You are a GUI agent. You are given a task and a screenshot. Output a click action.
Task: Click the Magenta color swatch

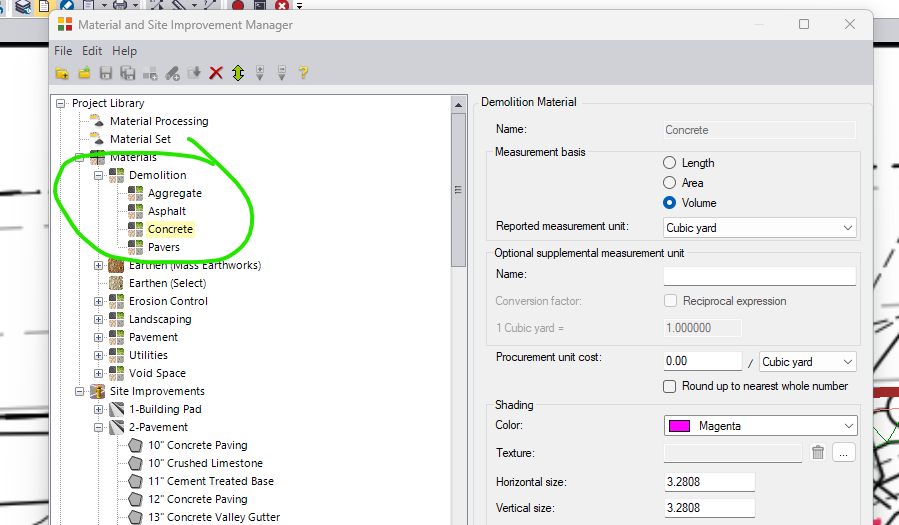click(679, 426)
